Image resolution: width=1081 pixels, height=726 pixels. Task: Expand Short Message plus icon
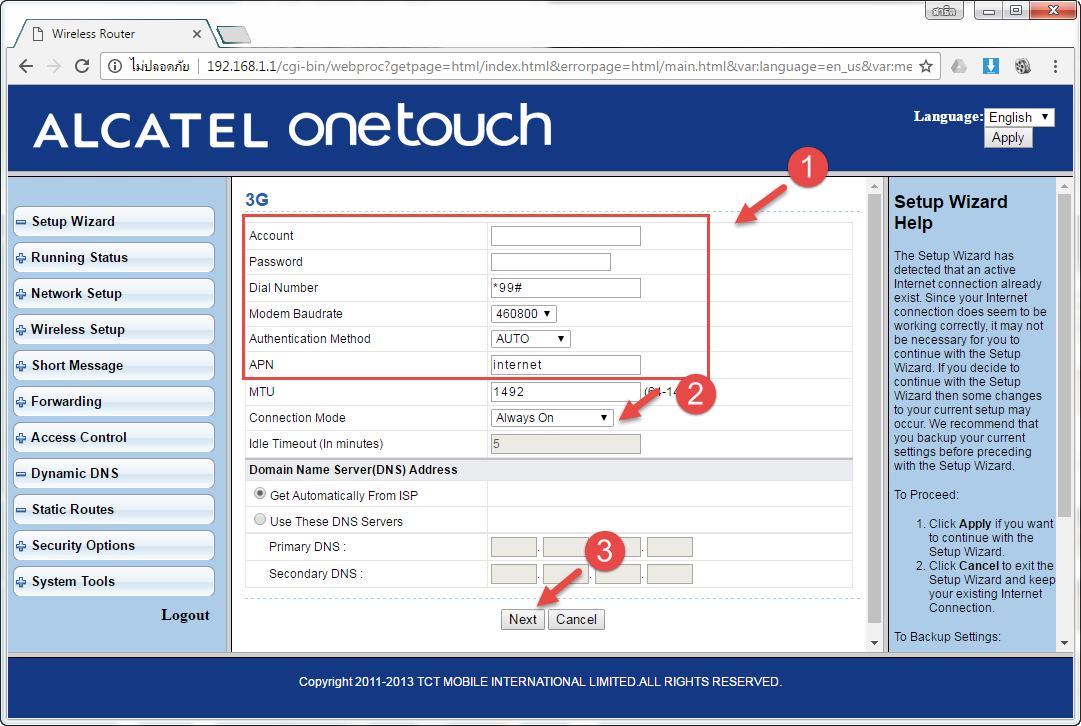coord(21,366)
